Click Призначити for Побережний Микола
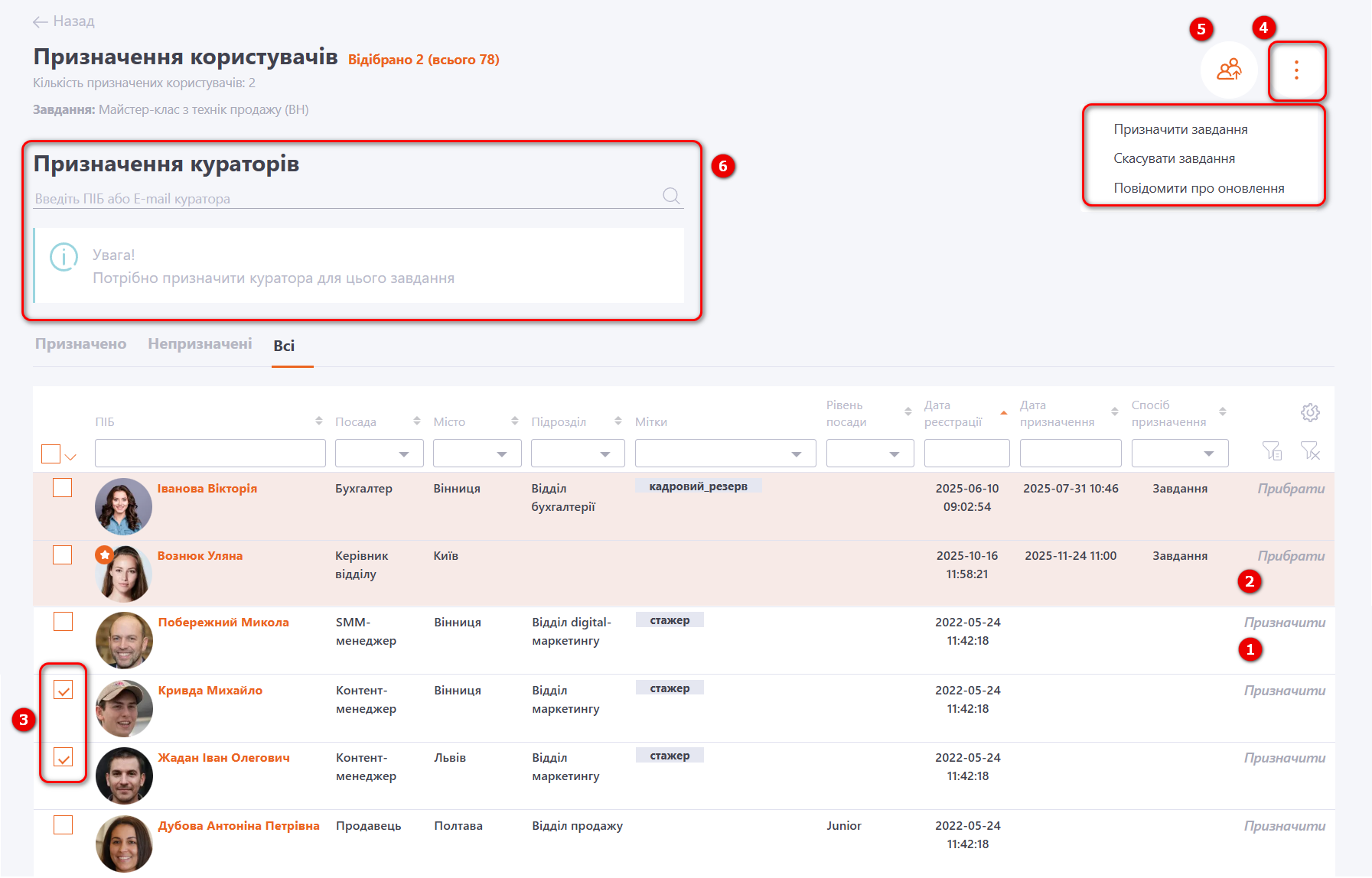 pos(1284,623)
